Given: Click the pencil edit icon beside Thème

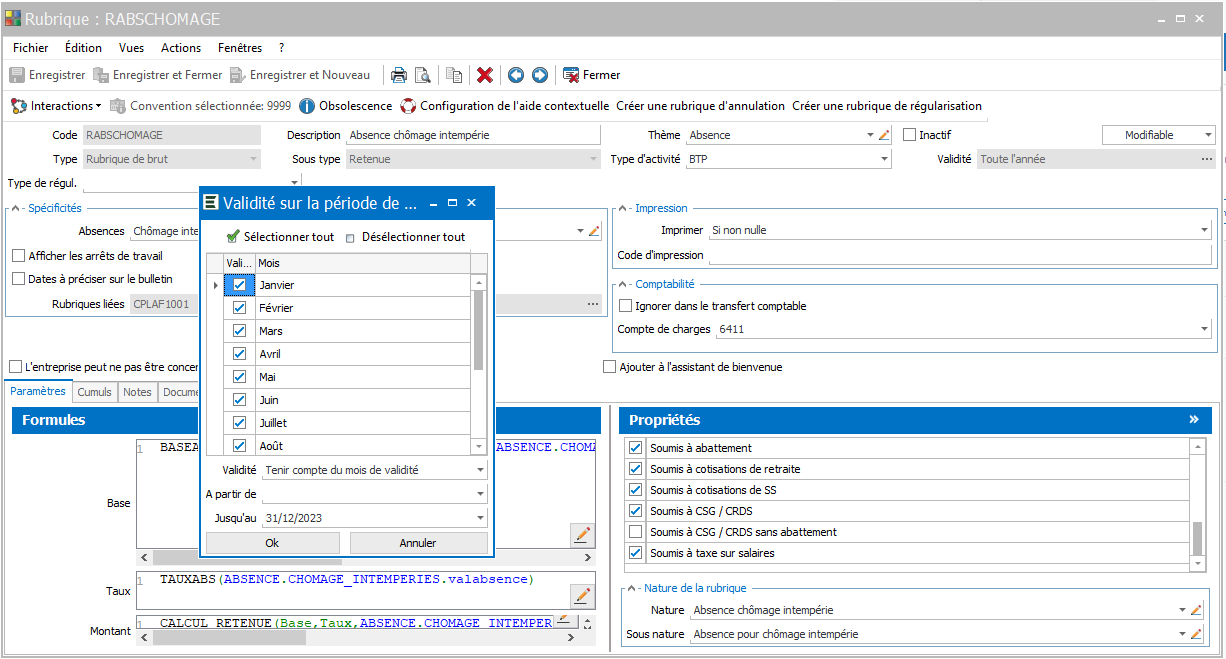Looking at the screenshot, I should coord(883,135).
